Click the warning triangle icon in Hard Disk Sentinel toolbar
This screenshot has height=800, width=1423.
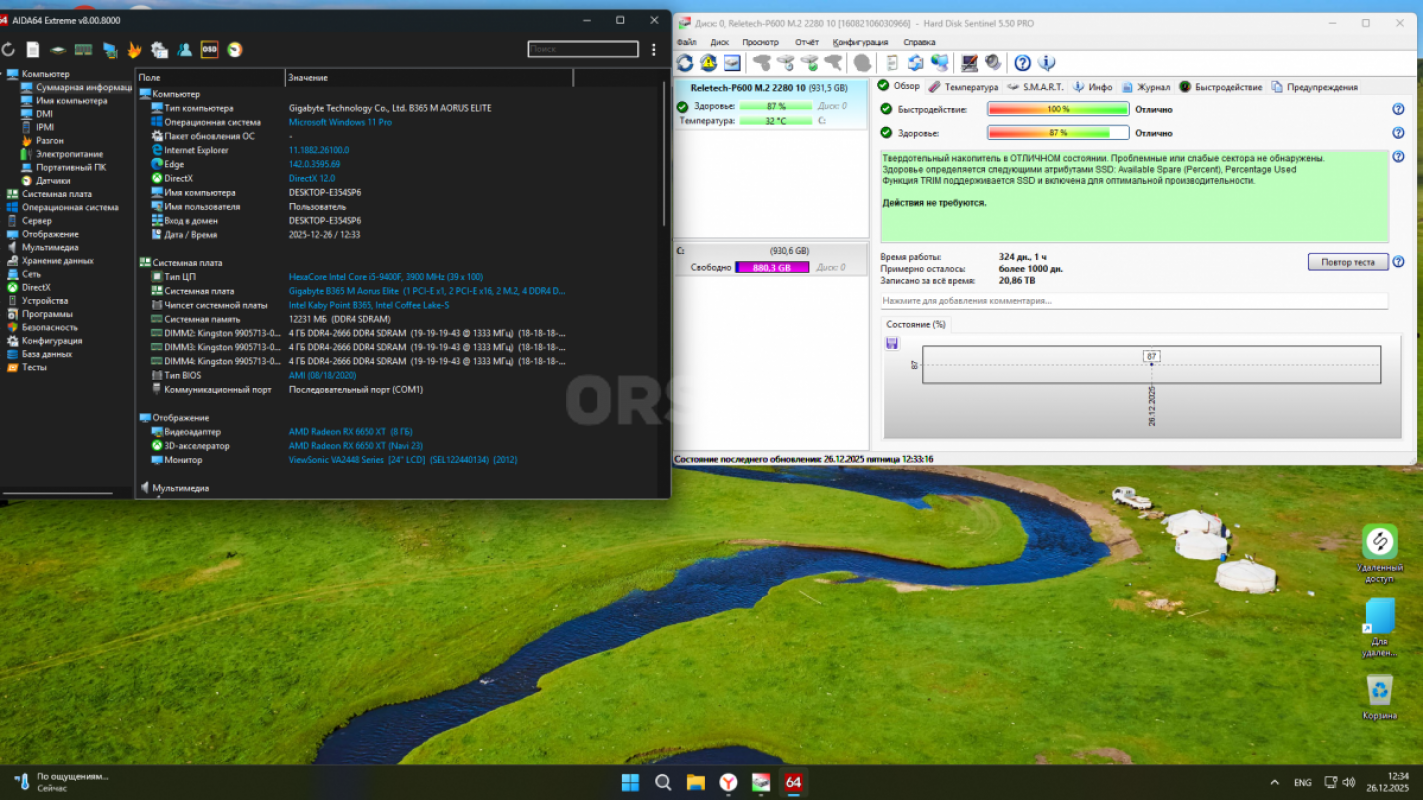(708, 62)
